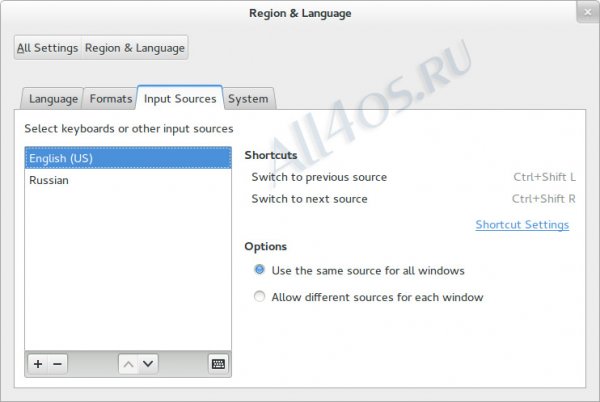Click the Switch to previous source row

pyautogui.click(x=413, y=177)
